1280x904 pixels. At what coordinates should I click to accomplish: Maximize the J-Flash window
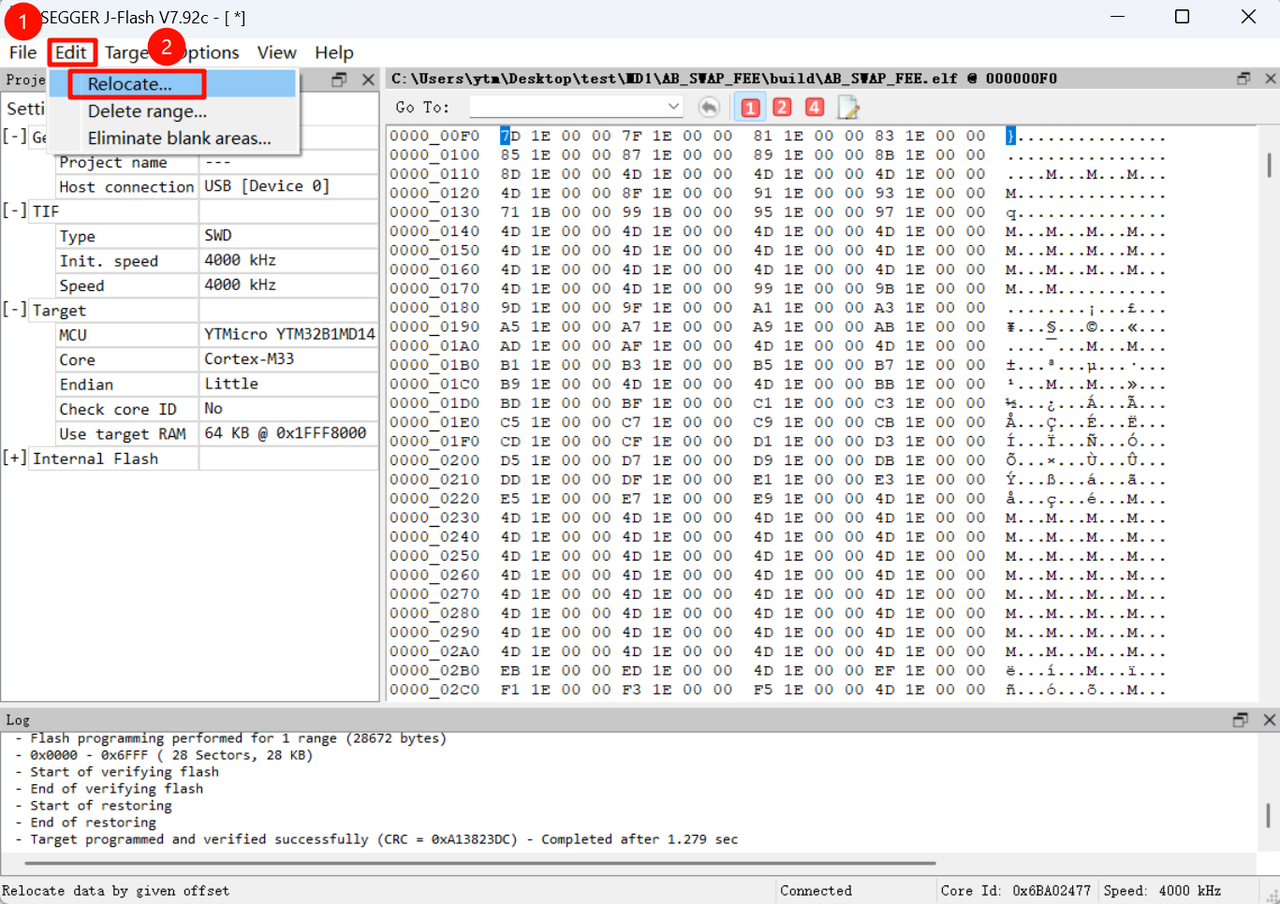1182,17
